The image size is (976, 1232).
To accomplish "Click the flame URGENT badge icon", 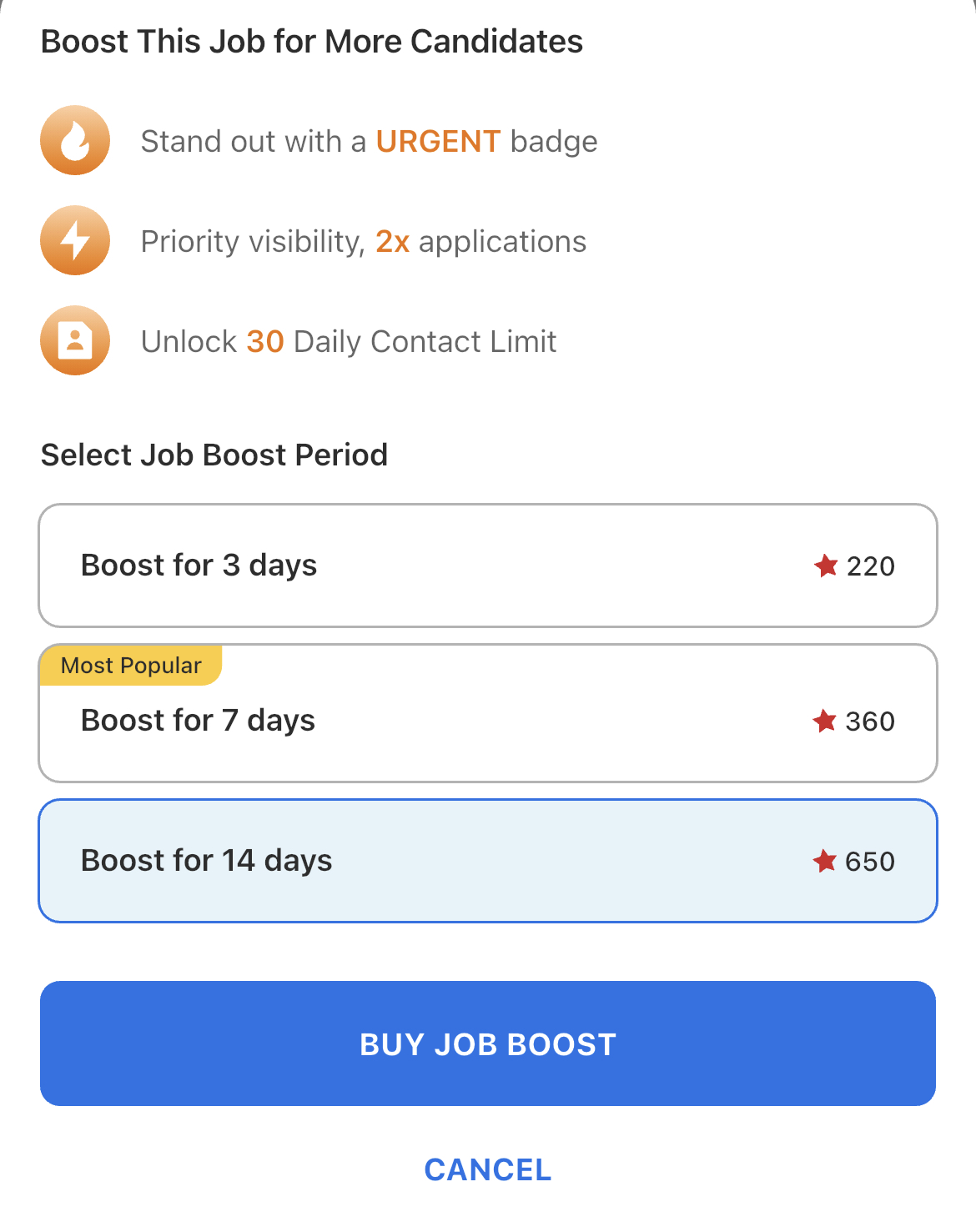I will point(75,140).
